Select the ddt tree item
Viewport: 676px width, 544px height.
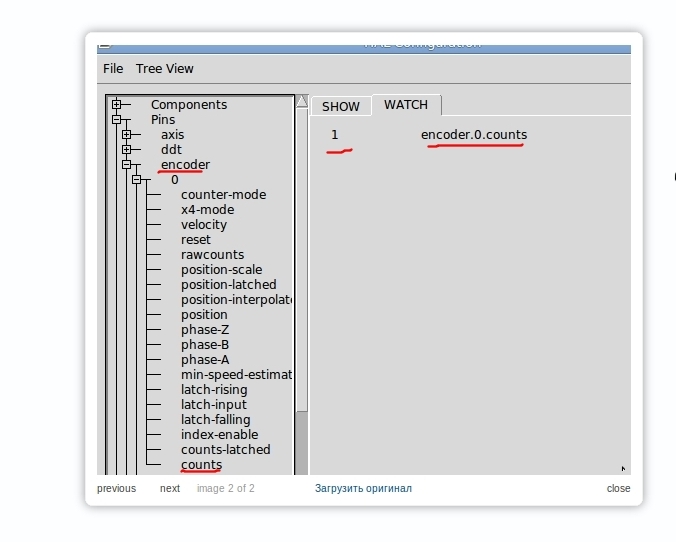(171, 150)
